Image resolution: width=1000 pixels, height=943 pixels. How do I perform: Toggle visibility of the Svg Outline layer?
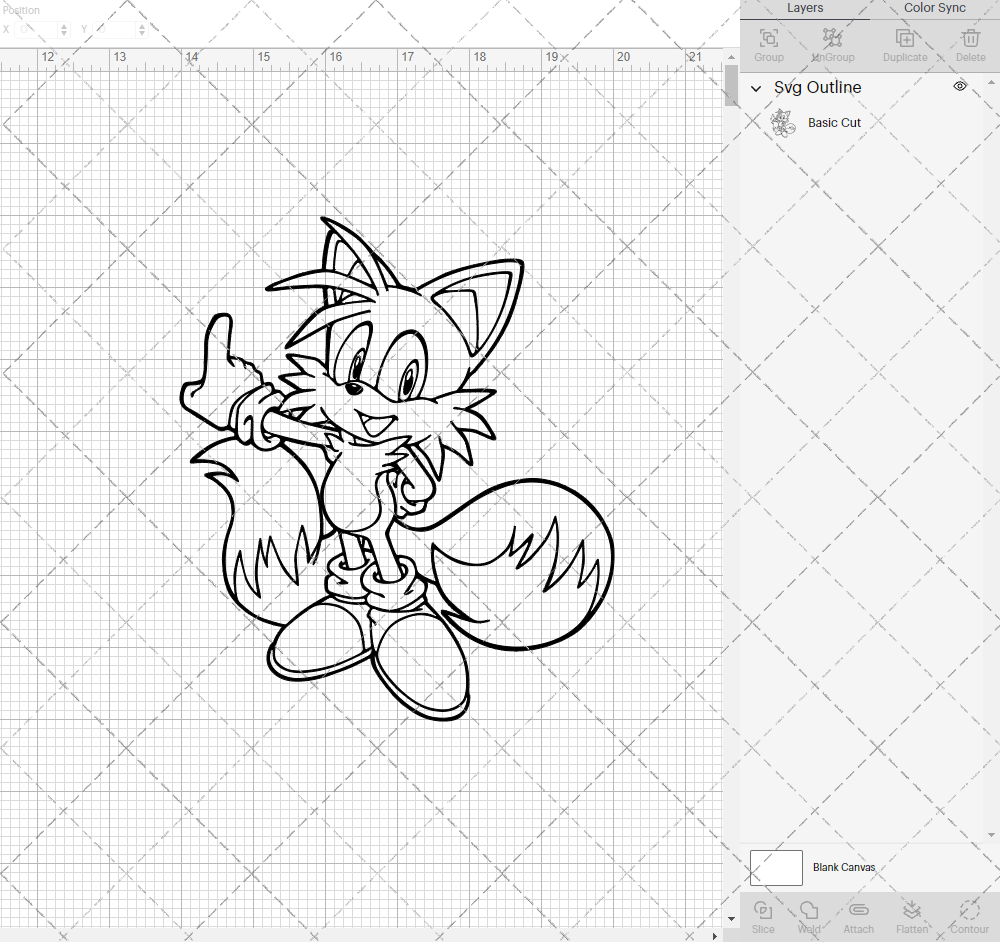click(x=959, y=86)
